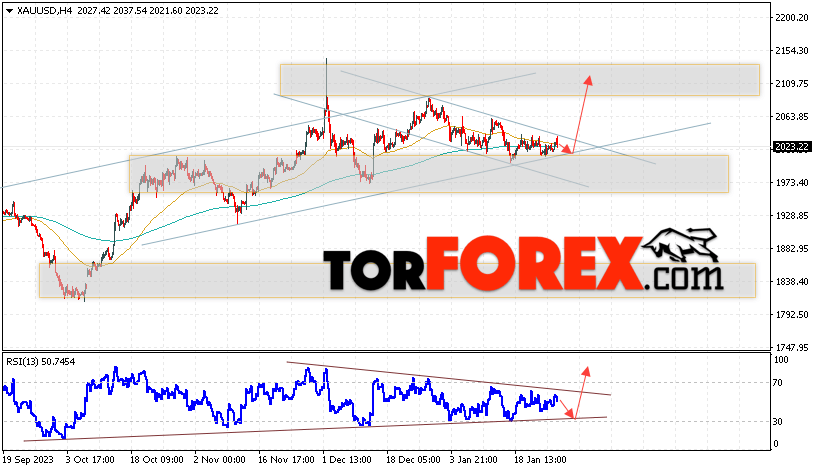
Task: Click the 2063.85 price axis value
Action: 792,117
